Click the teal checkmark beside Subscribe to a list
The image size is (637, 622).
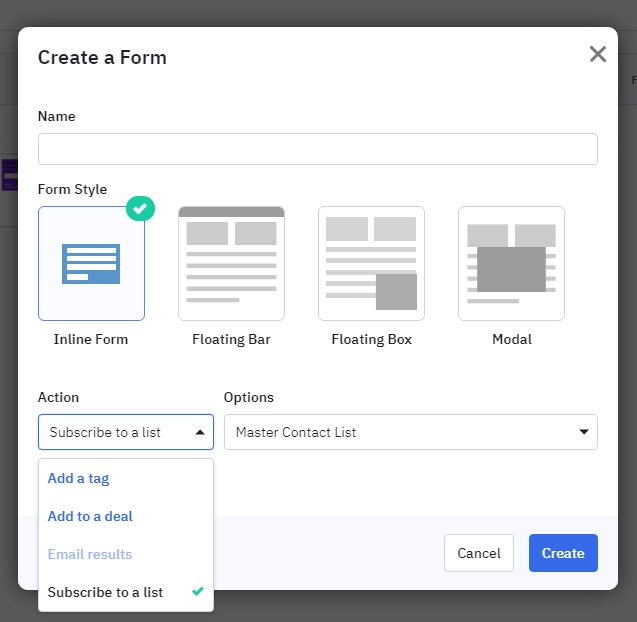198,591
